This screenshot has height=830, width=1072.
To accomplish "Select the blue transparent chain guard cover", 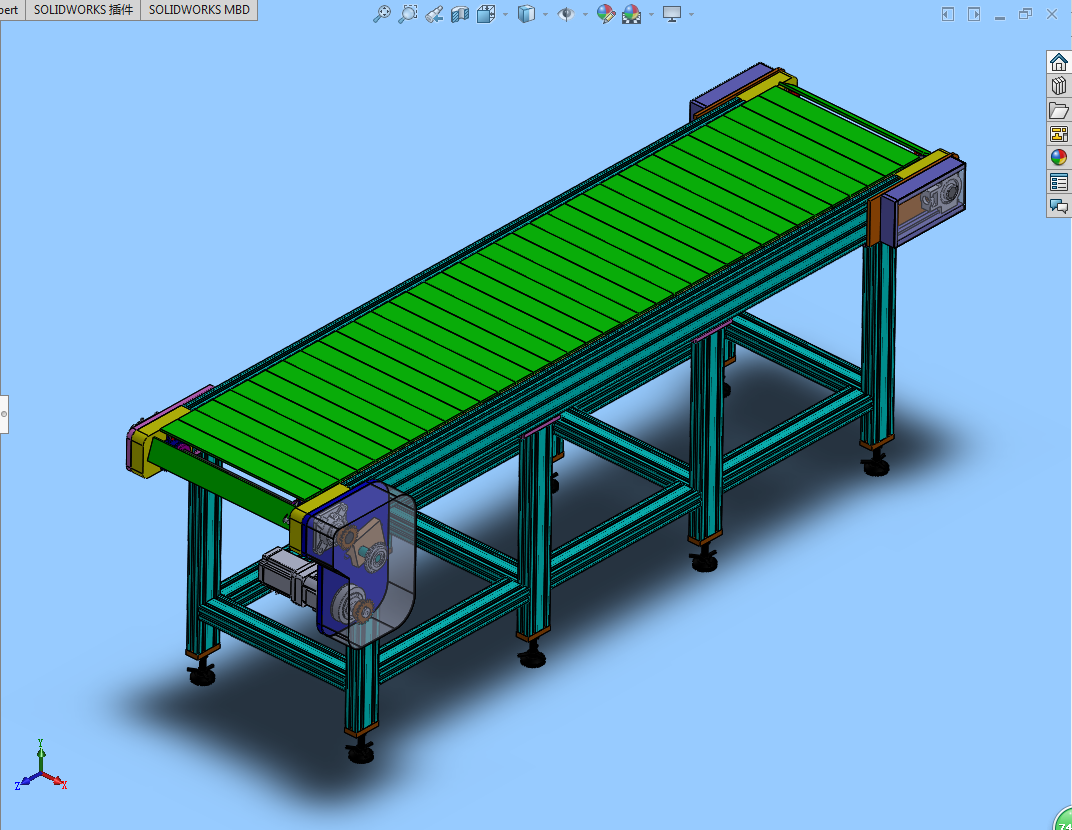I will (x=366, y=567).
